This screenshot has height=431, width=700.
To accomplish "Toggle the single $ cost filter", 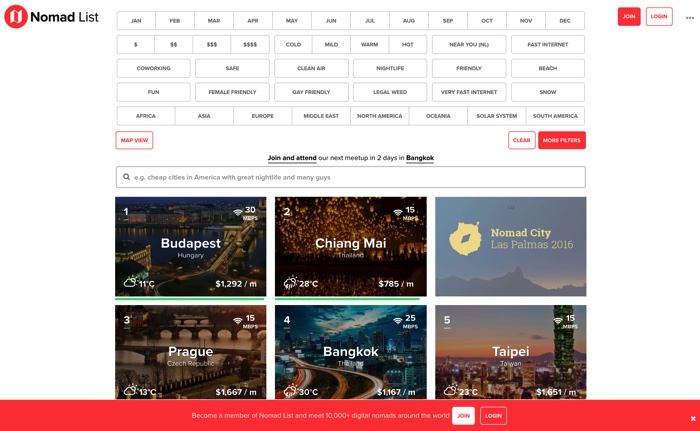I will (136, 44).
